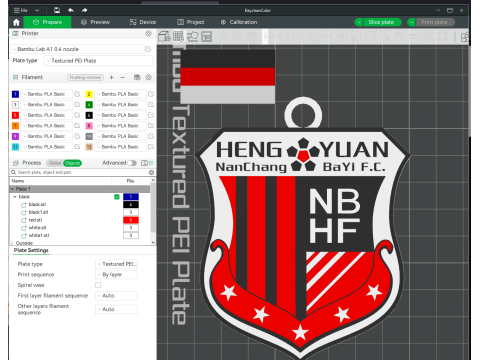Click the AMS sync filament icon
Viewport: 480px width, 360px height.
coord(137,77)
